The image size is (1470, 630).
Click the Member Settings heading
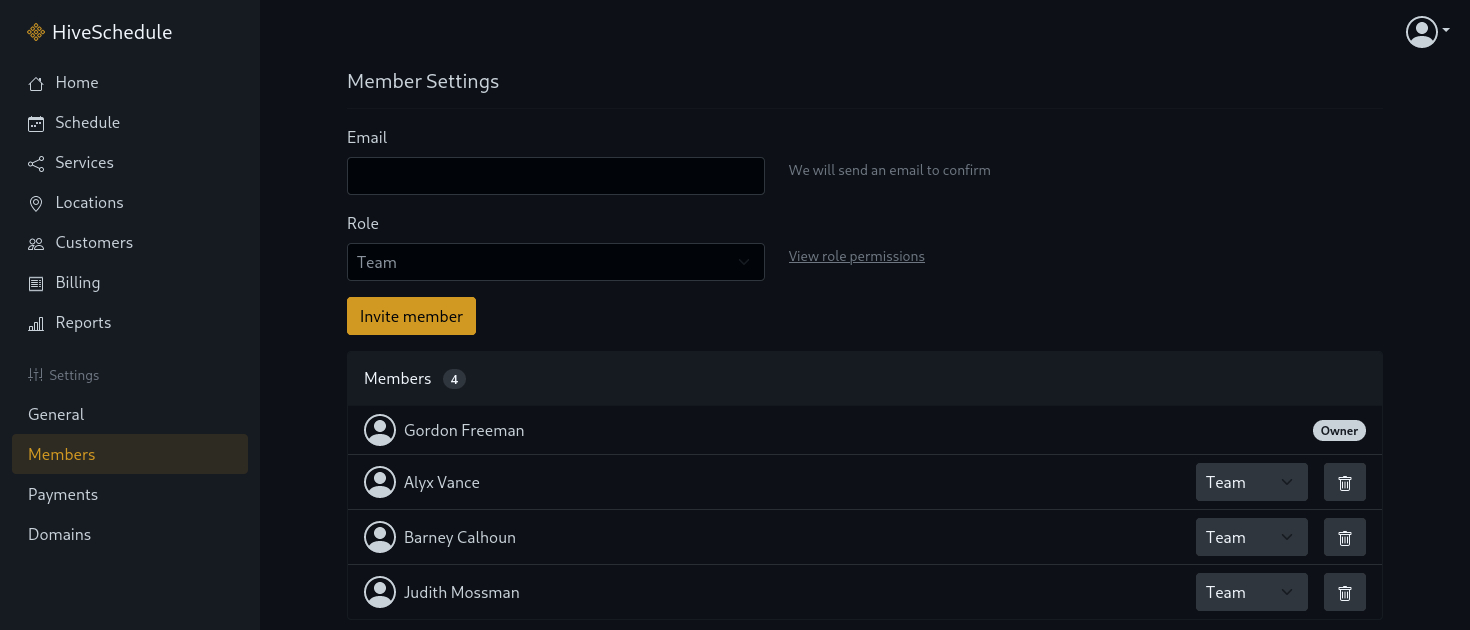423,82
